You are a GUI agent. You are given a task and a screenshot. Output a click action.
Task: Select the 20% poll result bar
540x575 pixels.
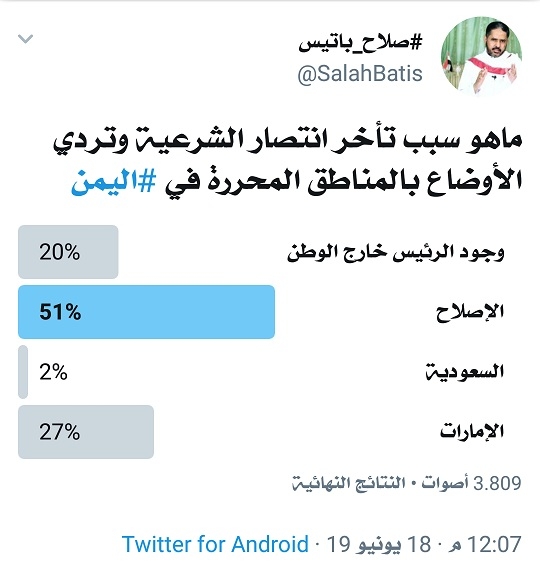pyautogui.click(x=68, y=252)
